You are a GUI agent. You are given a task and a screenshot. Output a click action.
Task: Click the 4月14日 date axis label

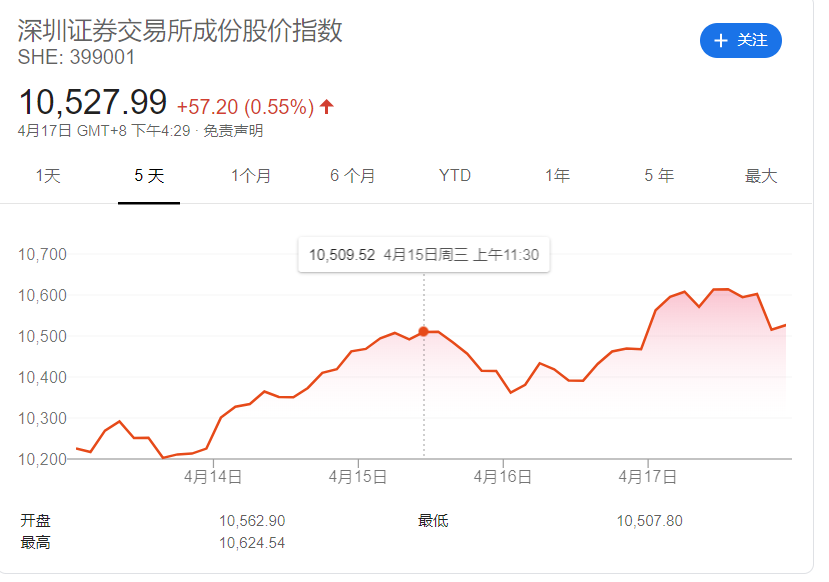[x=212, y=477]
